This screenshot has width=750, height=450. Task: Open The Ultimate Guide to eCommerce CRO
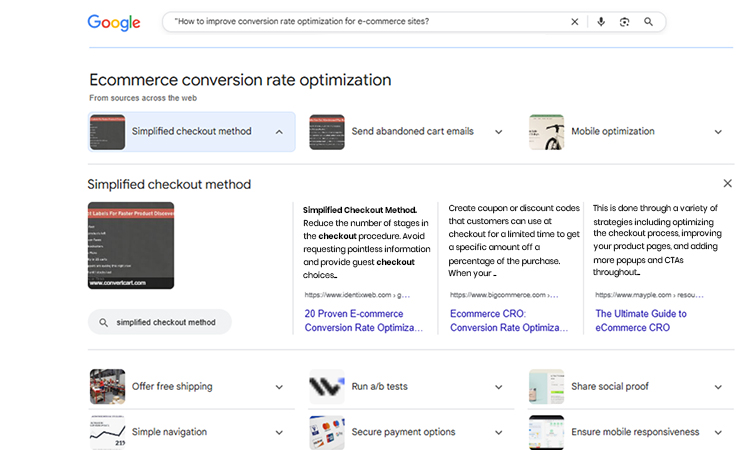point(641,320)
